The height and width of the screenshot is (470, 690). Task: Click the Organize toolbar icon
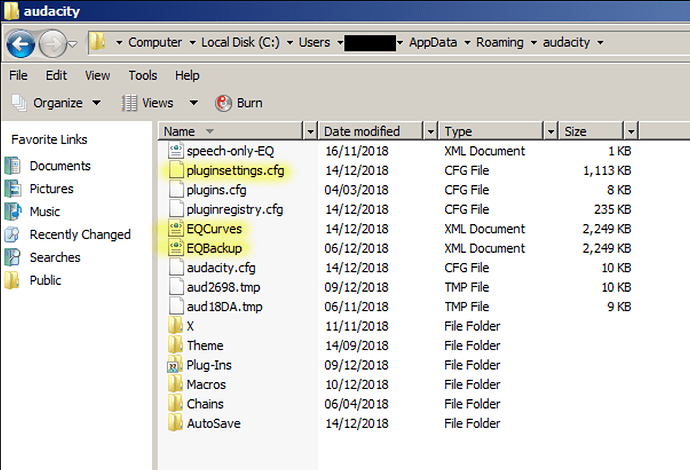click(19, 103)
